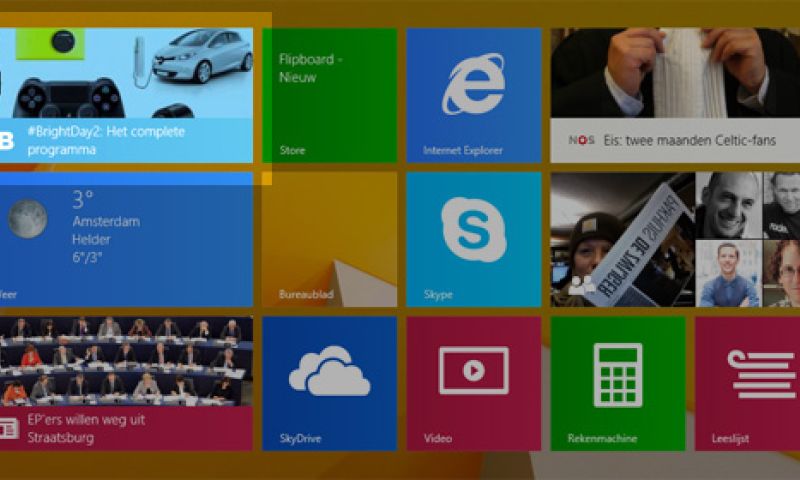The height and width of the screenshot is (480, 800).
Task: Click the moon weather icon
Action: [x=28, y=219]
